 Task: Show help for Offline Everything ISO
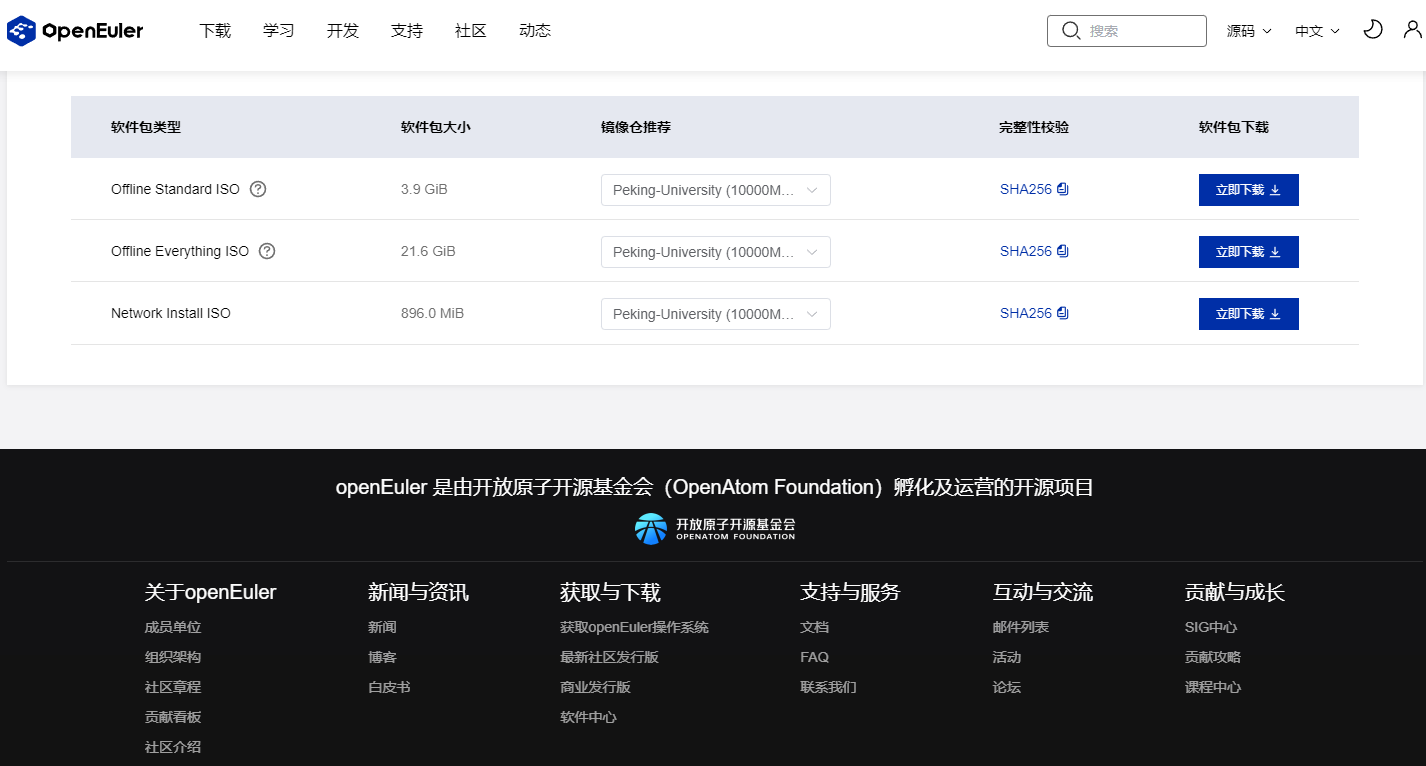[x=267, y=251]
